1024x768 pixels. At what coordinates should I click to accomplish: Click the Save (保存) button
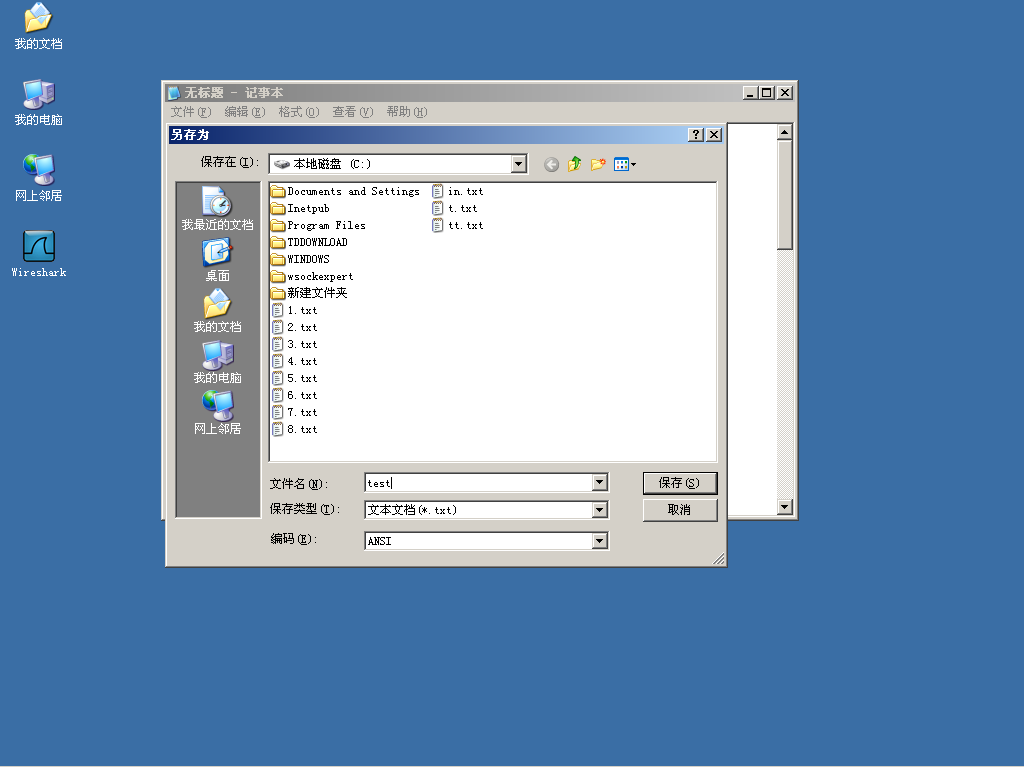(680, 483)
